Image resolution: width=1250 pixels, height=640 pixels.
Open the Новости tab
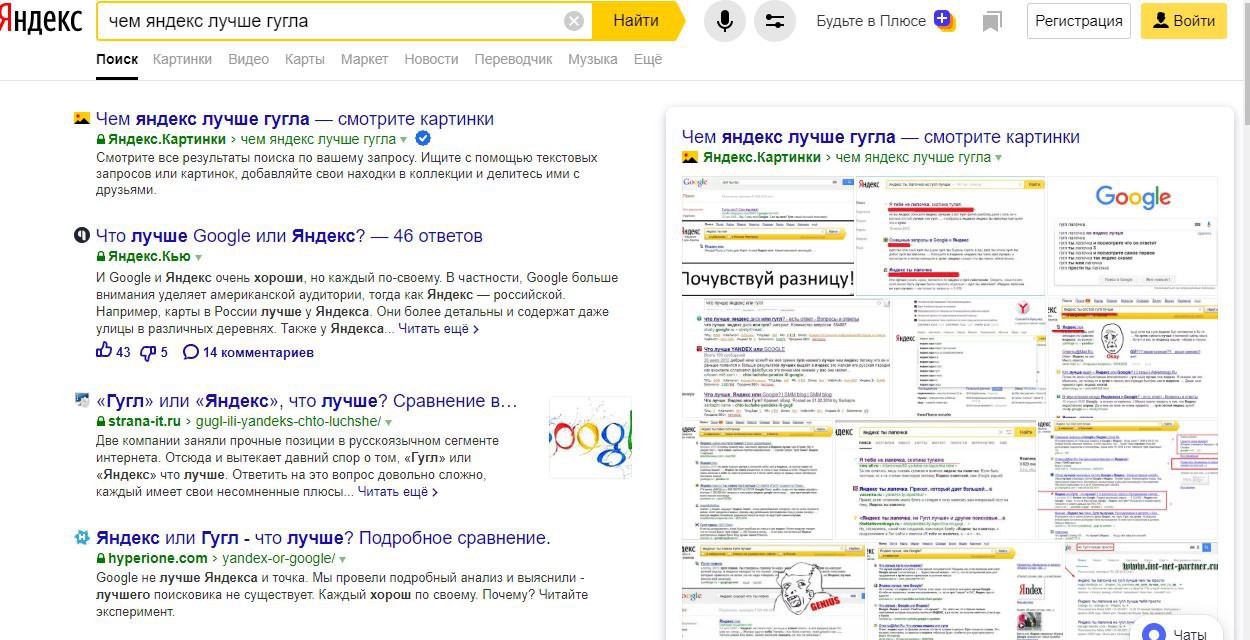click(431, 59)
